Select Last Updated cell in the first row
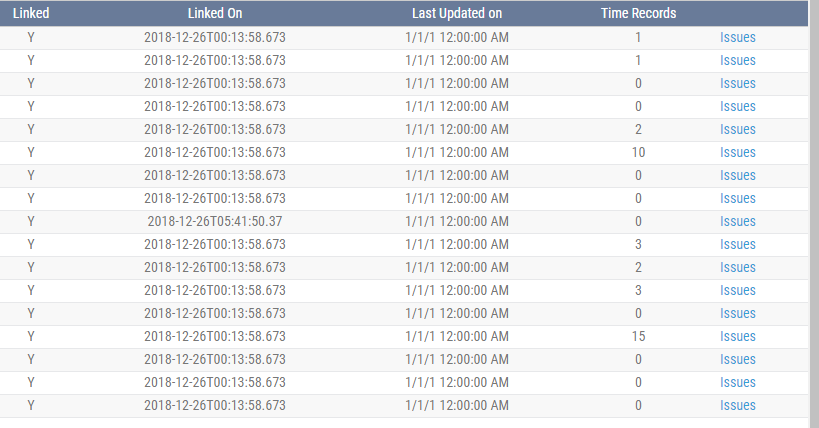 click(457, 38)
